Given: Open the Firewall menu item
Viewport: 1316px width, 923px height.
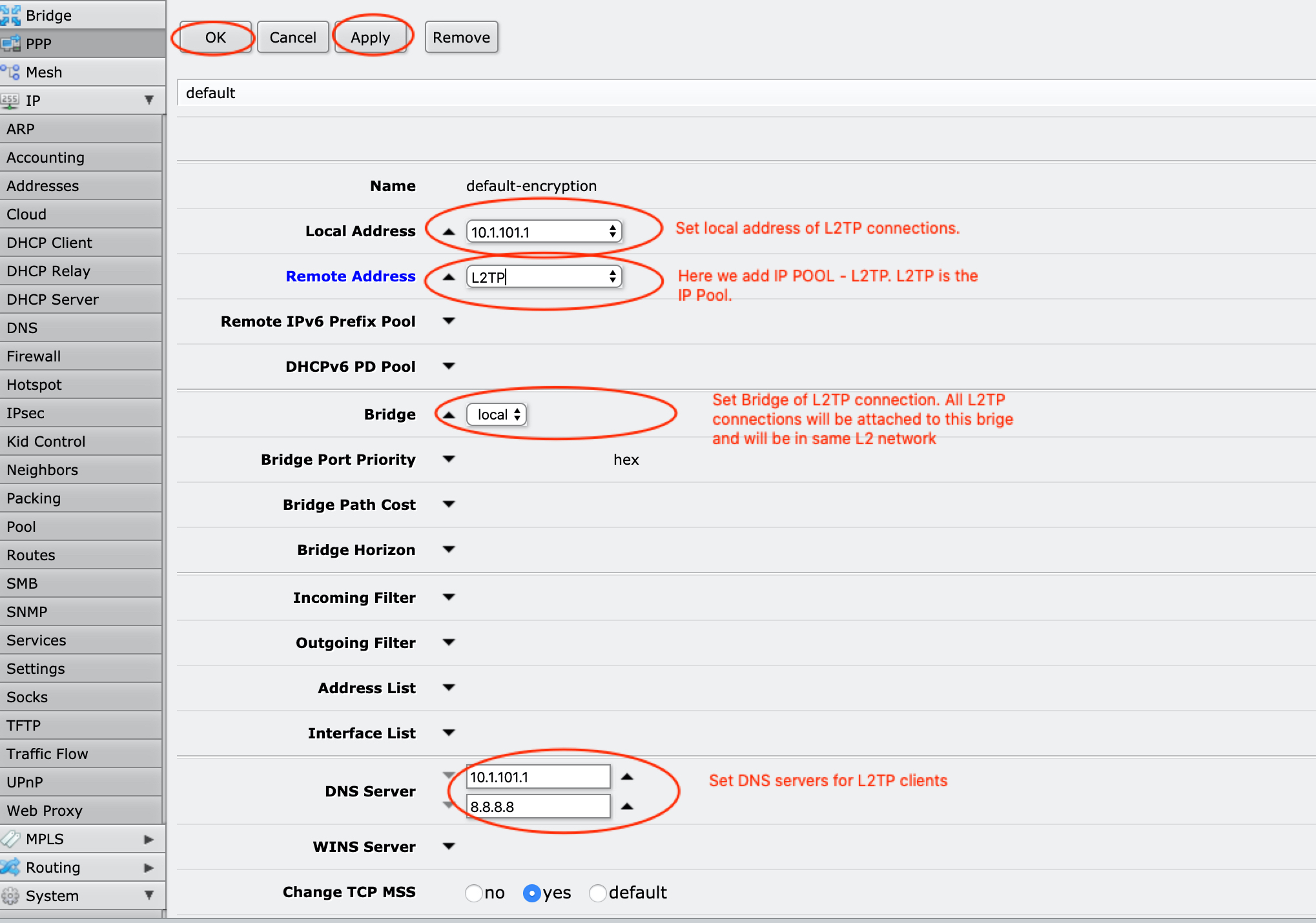Looking at the screenshot, I should click(34, 356).
